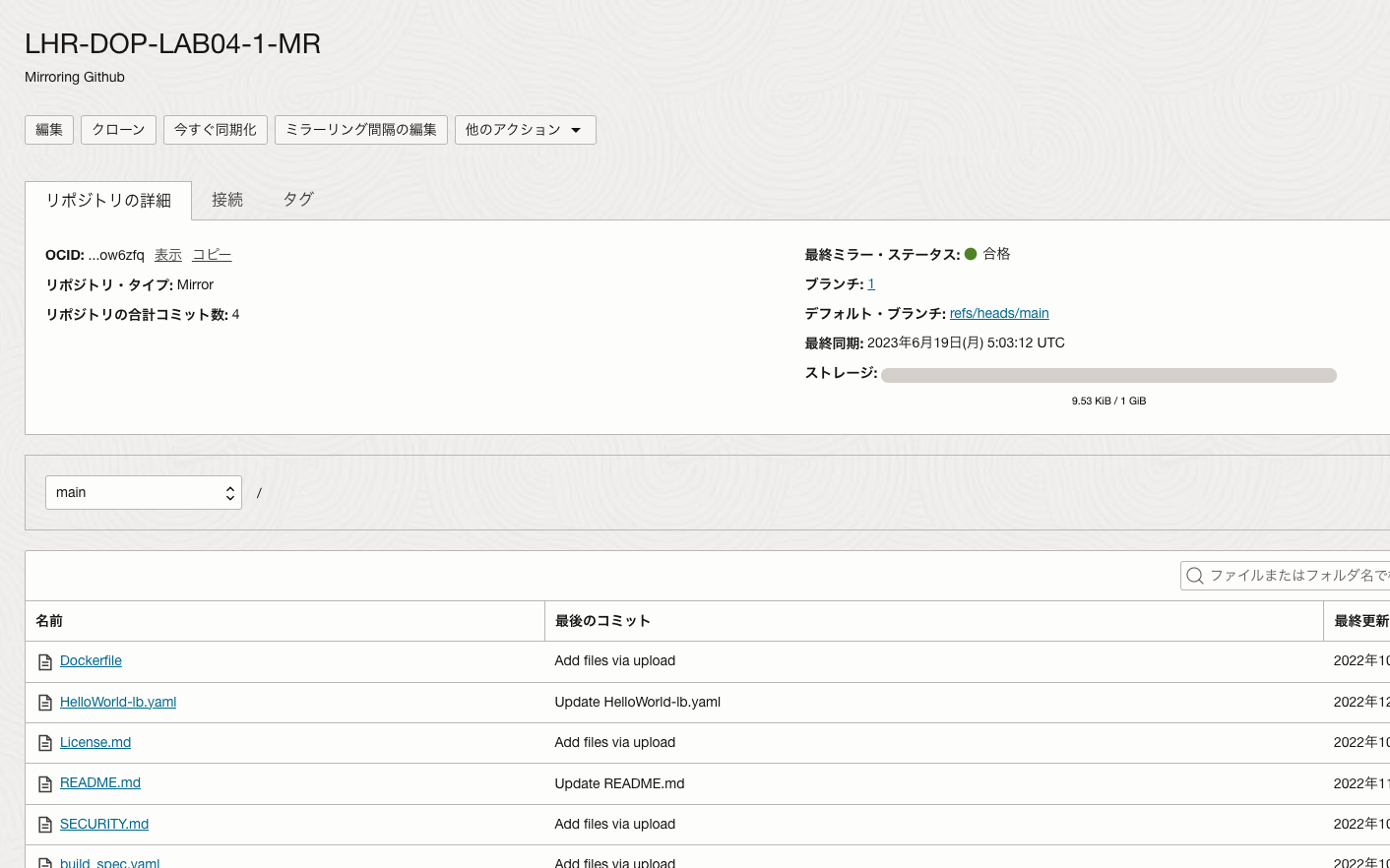This screenshot has height=868, width=1390.
Task: Click the SECURITY.md row 'Add files via upload'
Action: click(x=615, y=824)
